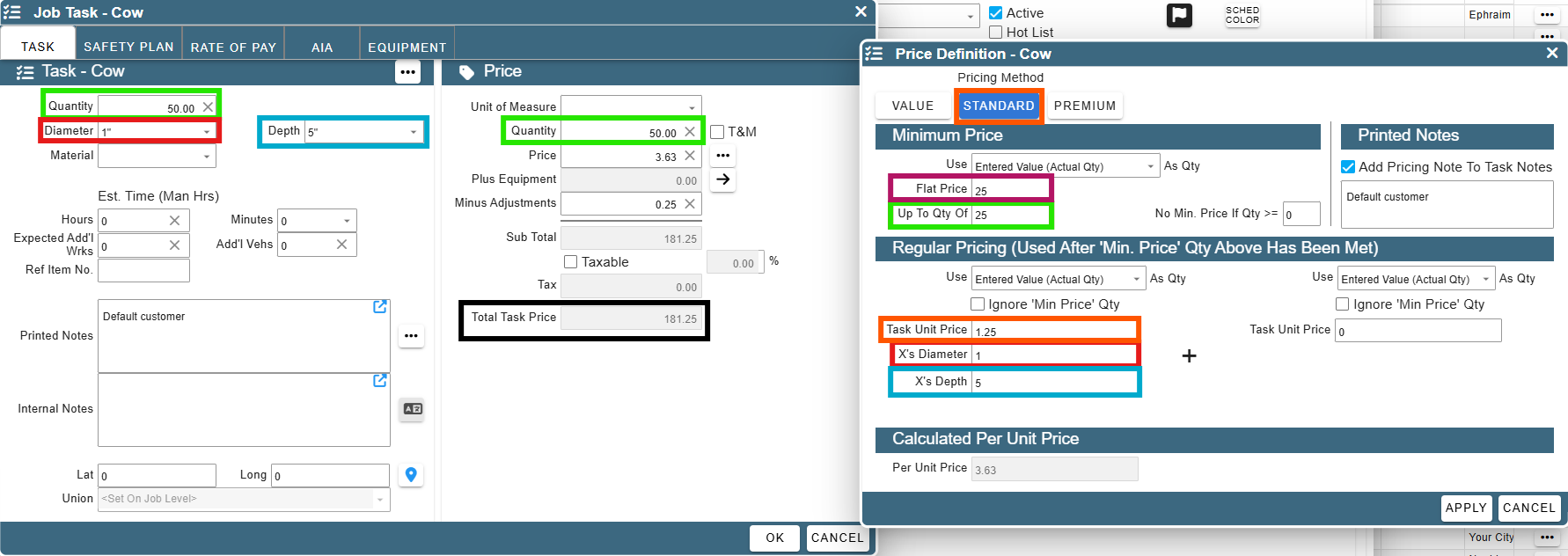The image size is (1568, 556).
Task: Open ellipsis menu beside Your City
Action: coord(1547,537)
